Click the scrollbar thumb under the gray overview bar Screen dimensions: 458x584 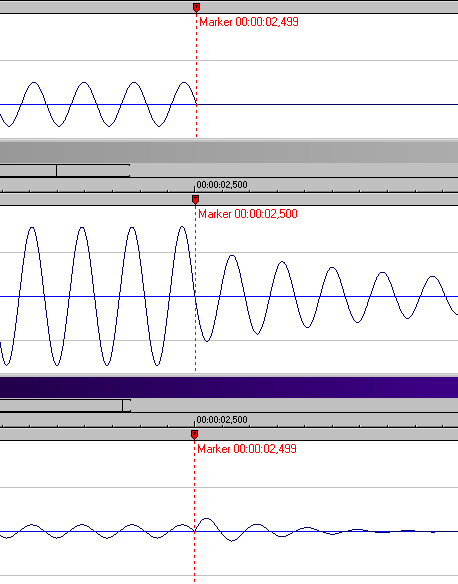[65, 171]
